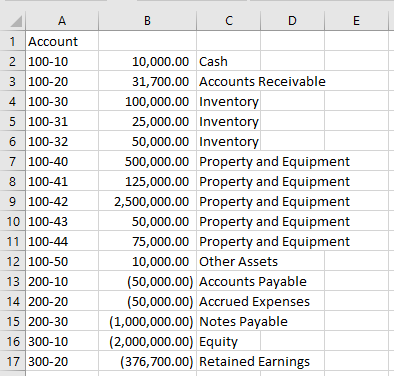394x376 pixels.
Task: Select the 2,500,000.00 amount cell
Action: (x=147, y=201)
